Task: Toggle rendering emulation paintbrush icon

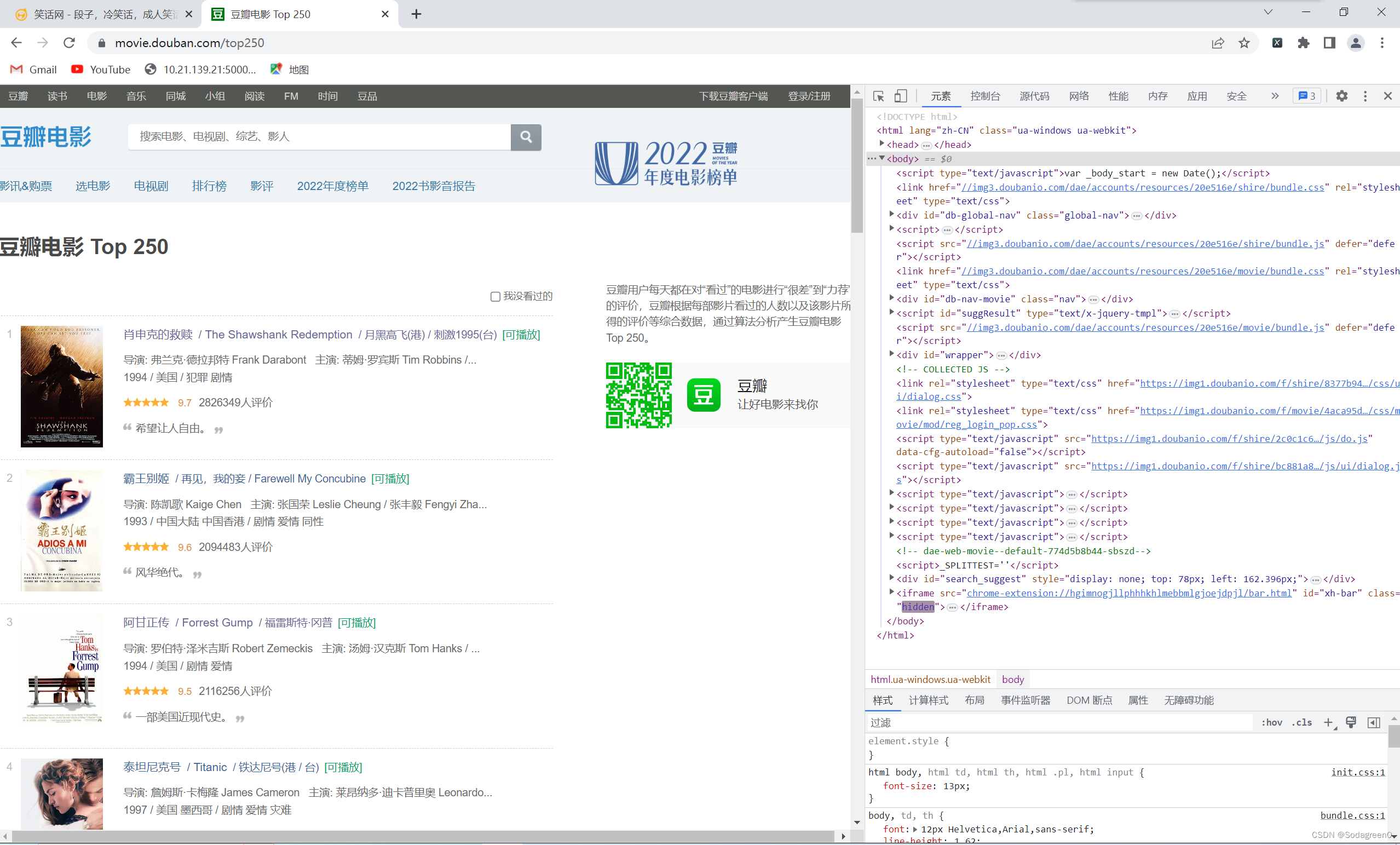Action: point(1351,722)
